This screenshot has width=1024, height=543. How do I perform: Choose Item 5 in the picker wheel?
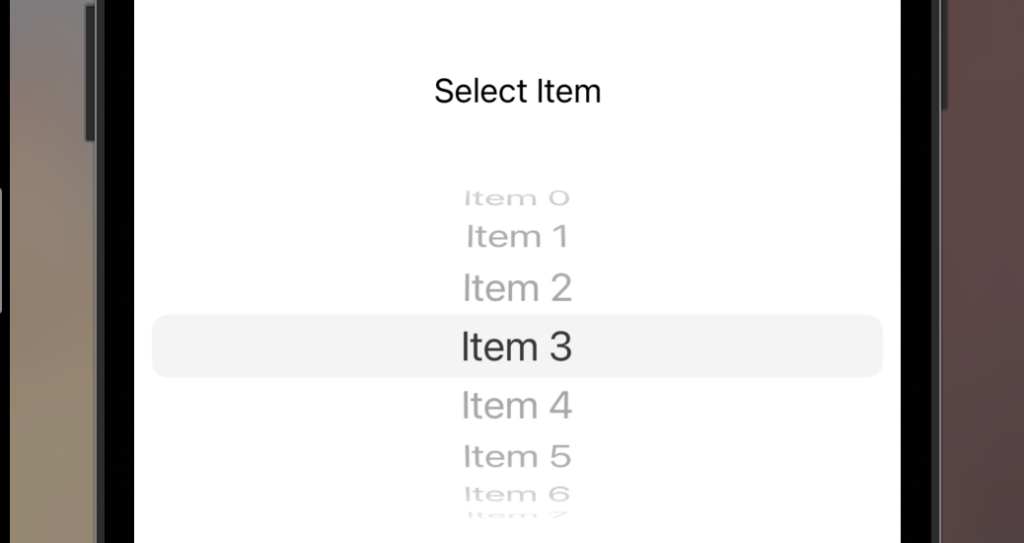point(517,456)
